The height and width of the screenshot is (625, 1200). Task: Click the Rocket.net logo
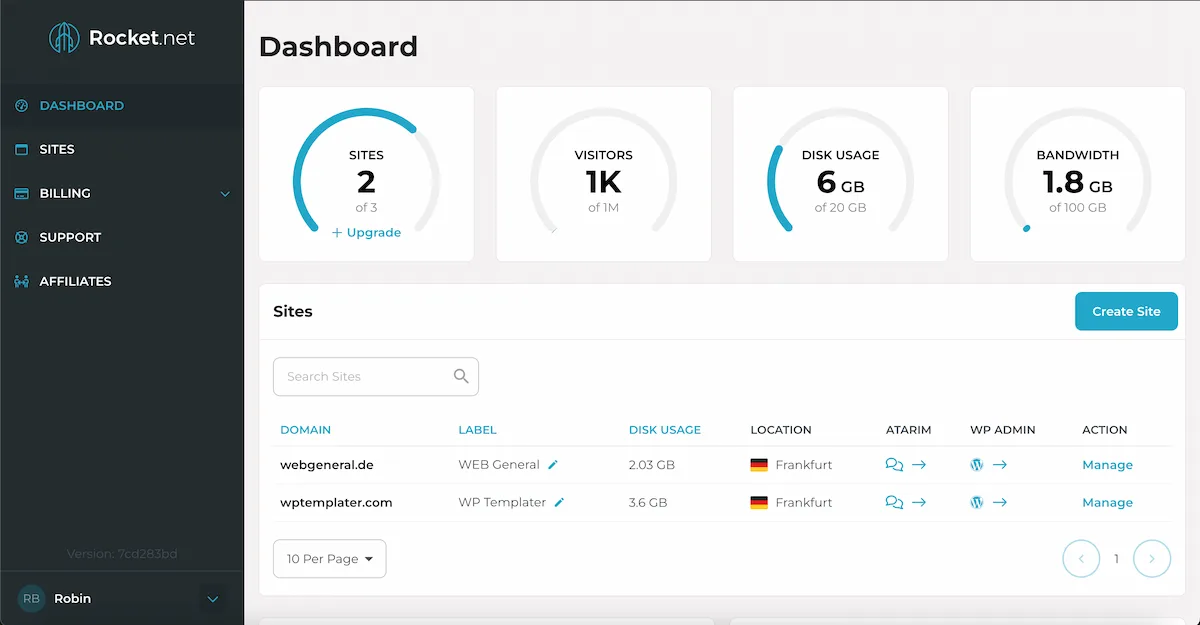pyautogui.click(x=122, y=39)
